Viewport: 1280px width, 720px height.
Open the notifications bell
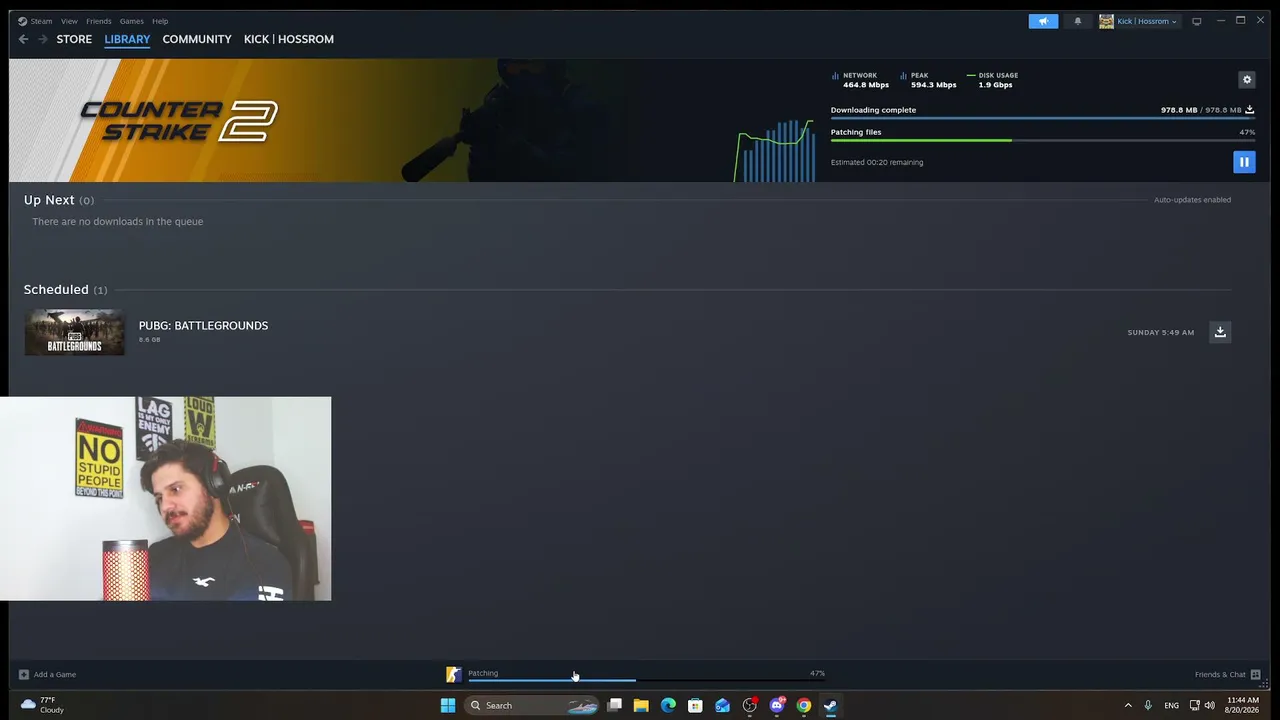tap(1078, 21)
